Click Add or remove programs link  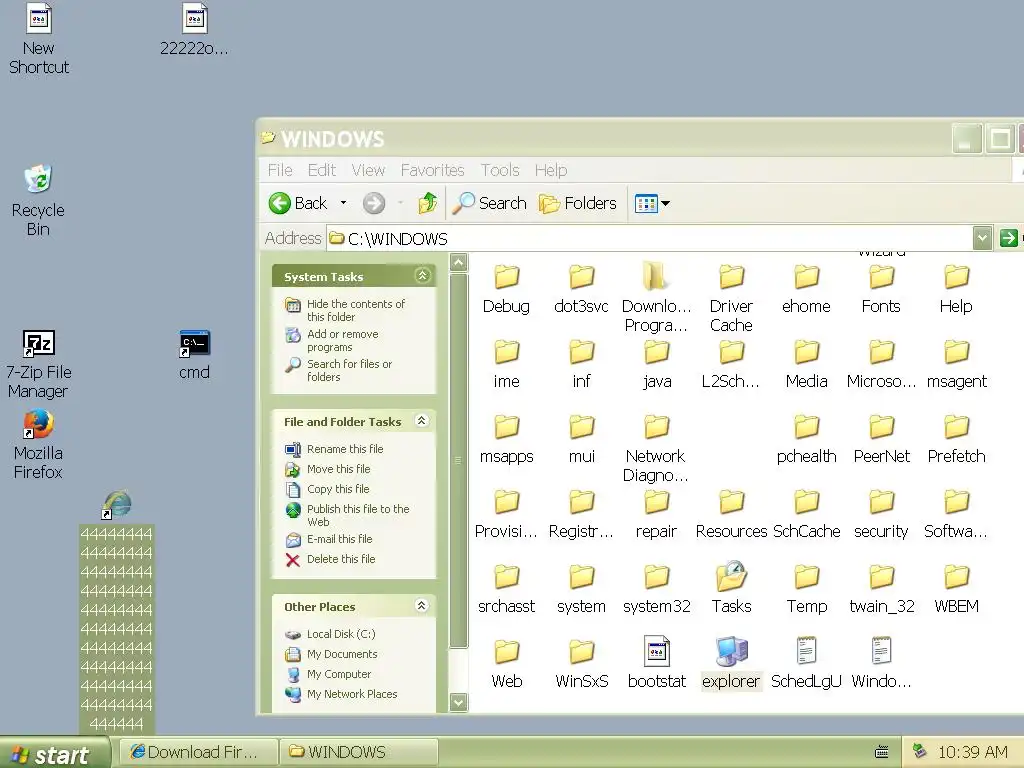pos(343,340)
